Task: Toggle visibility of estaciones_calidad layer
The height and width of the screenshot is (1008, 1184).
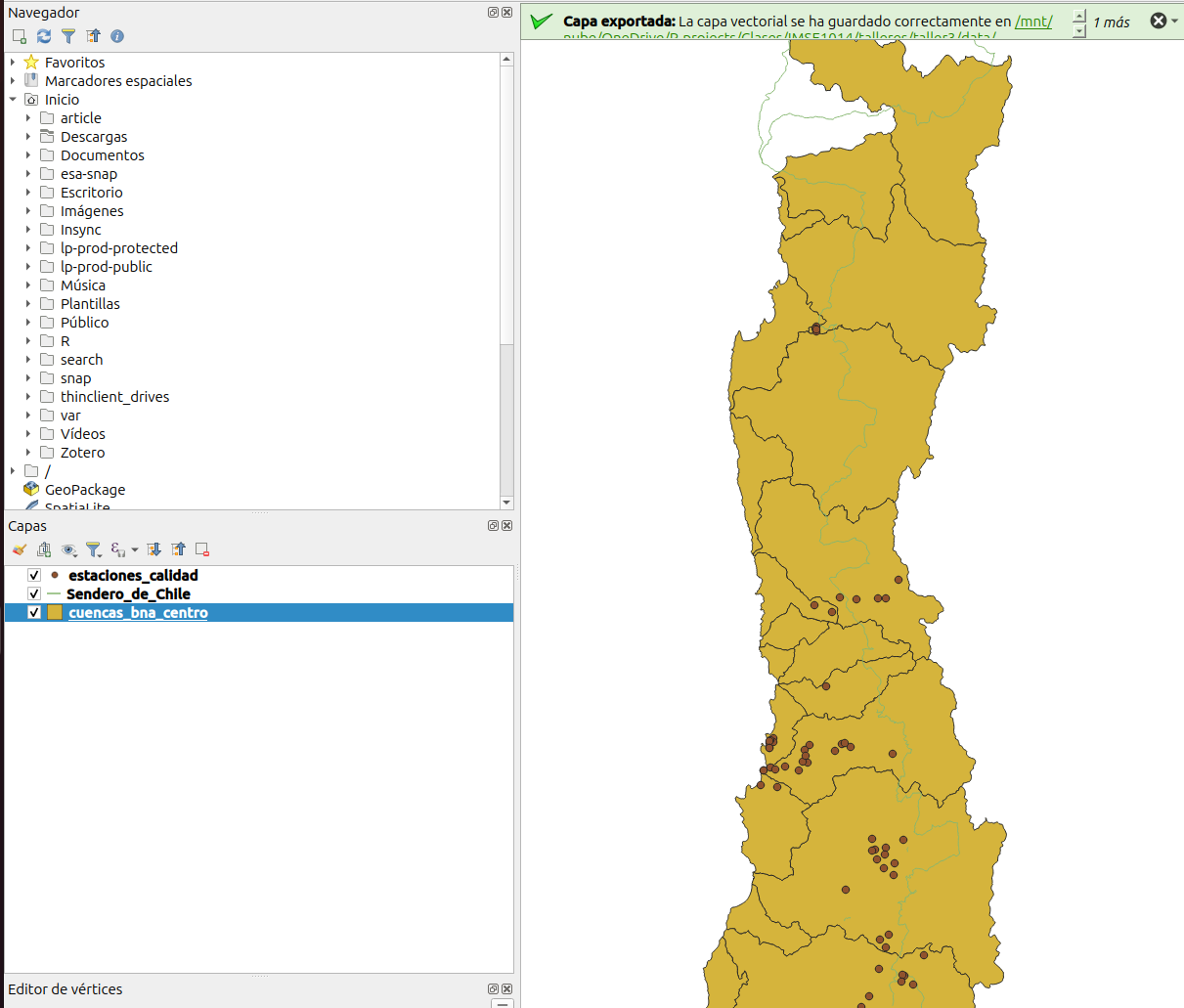Action: pyautogui.click(x=34, y=576)
